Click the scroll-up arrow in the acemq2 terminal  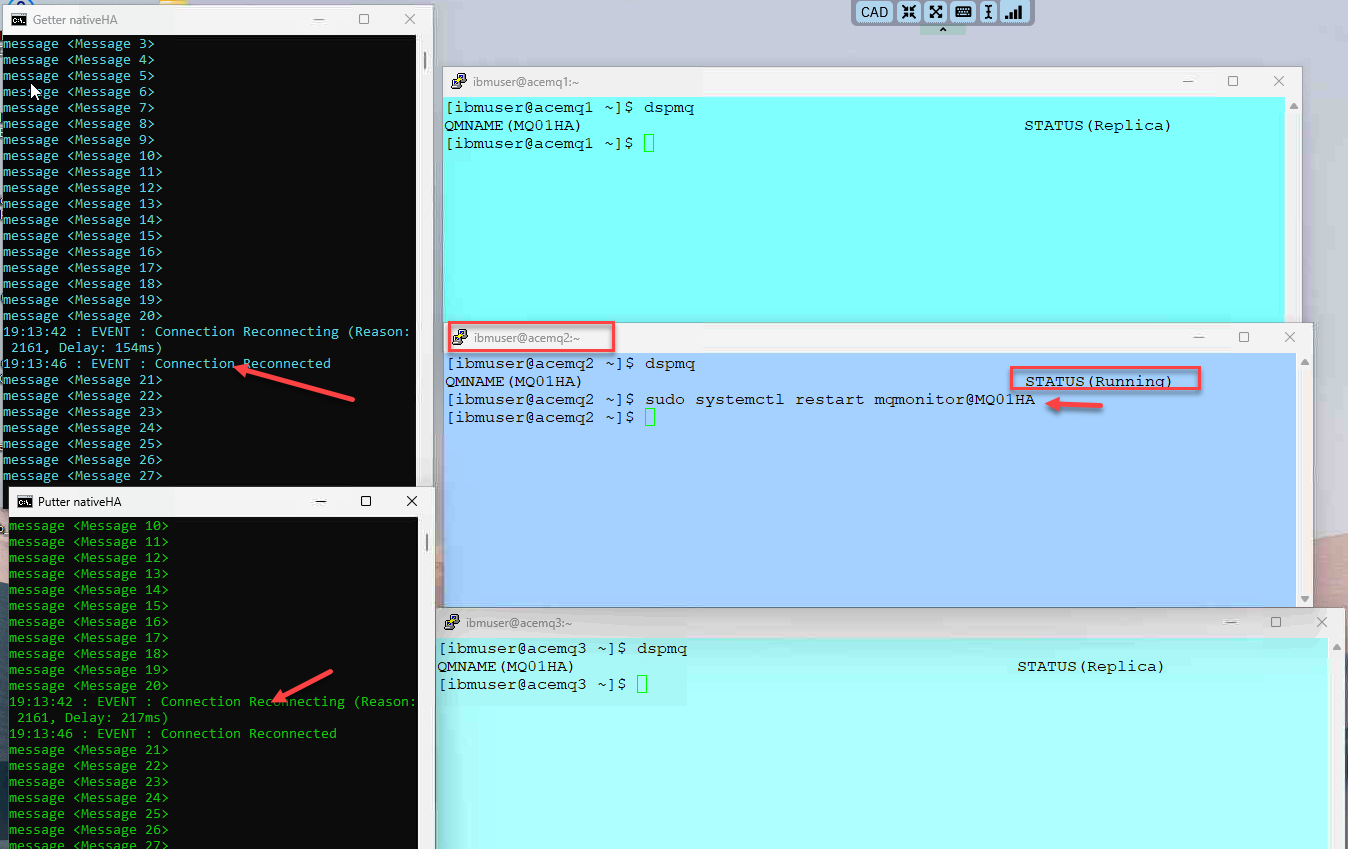coord(1304,362)
